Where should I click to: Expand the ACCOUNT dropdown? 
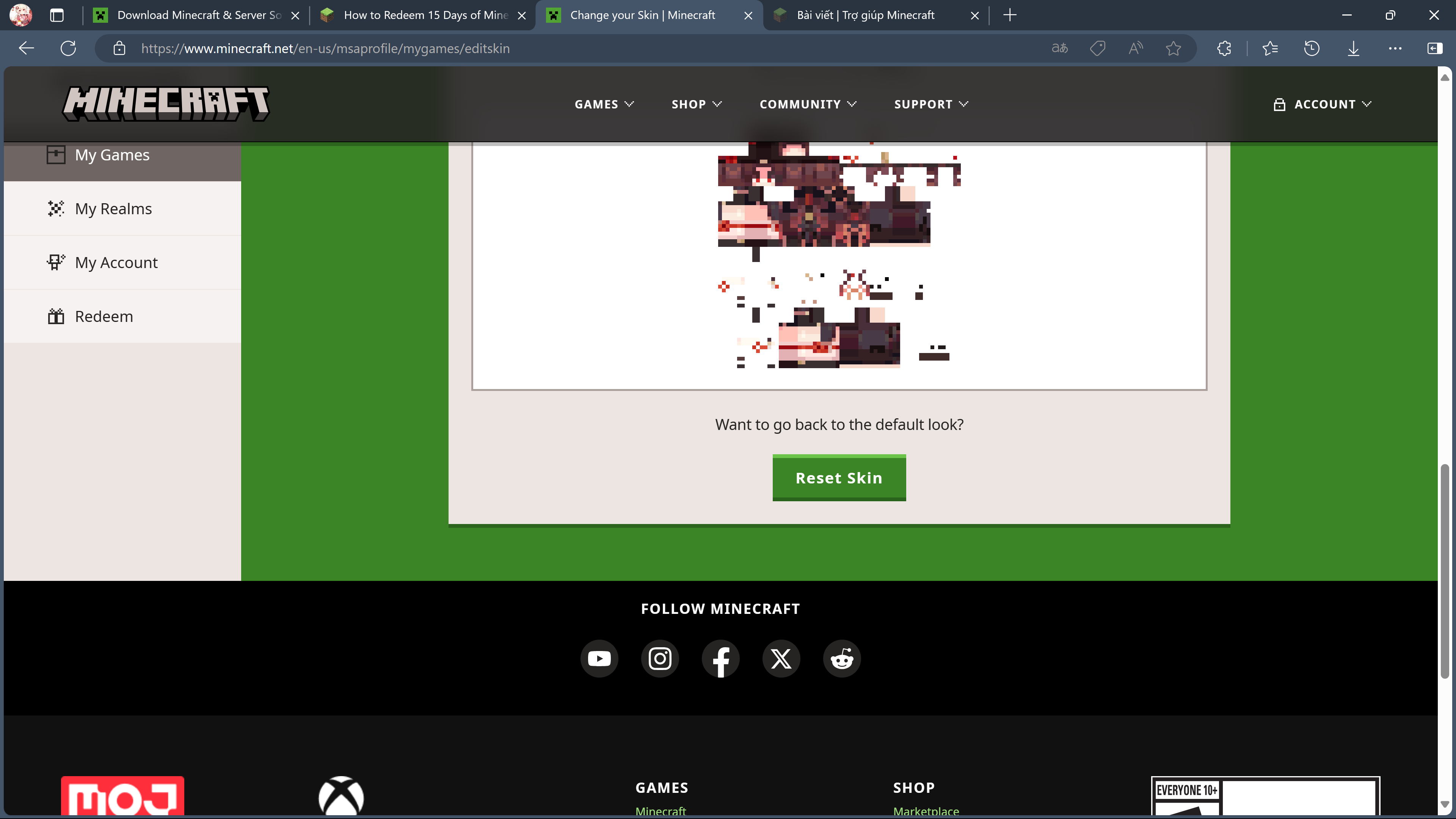(x=1323, y=104)
